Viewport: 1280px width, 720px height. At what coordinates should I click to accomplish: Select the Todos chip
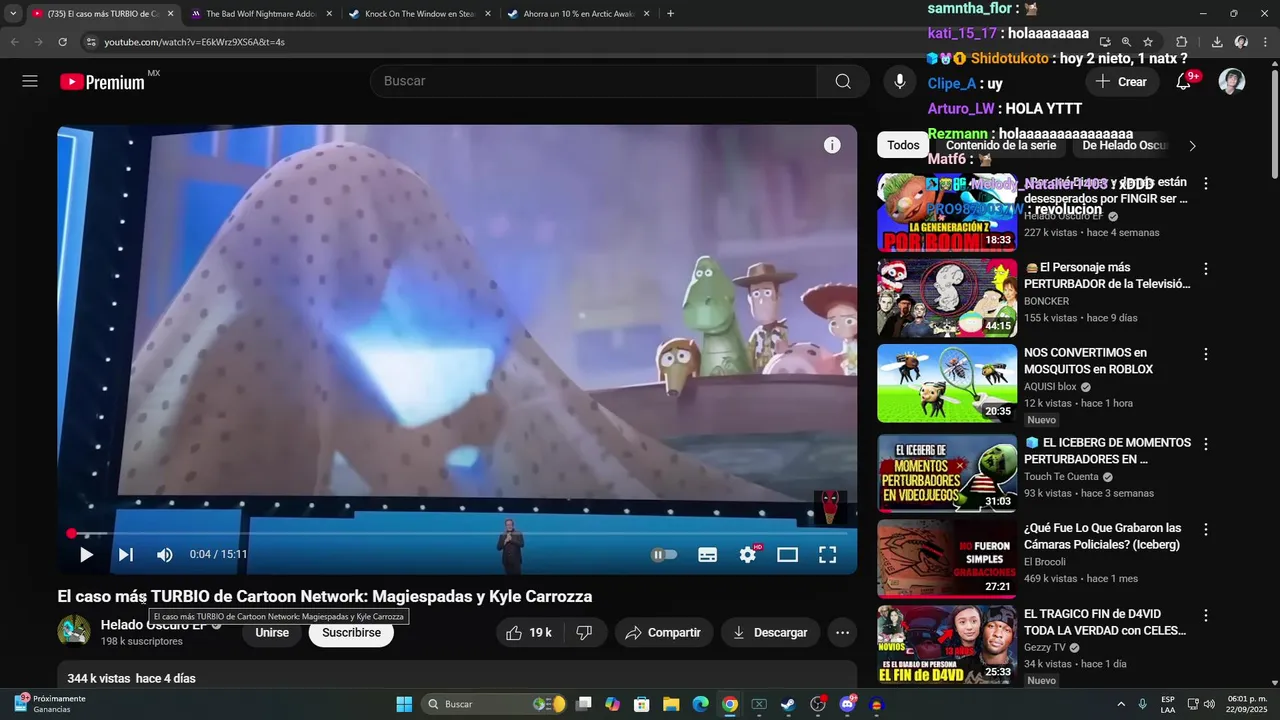coord(903,145)
